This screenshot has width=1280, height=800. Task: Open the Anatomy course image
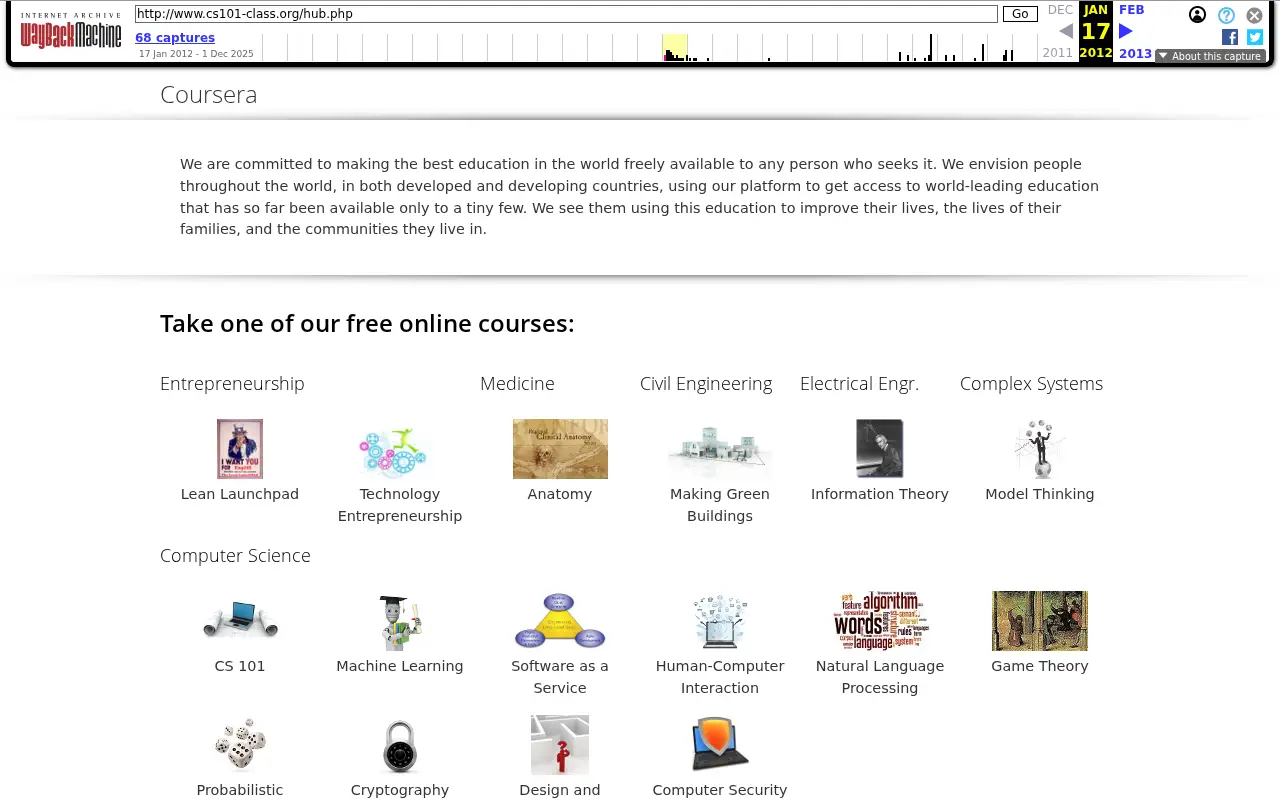coord(560,449)
